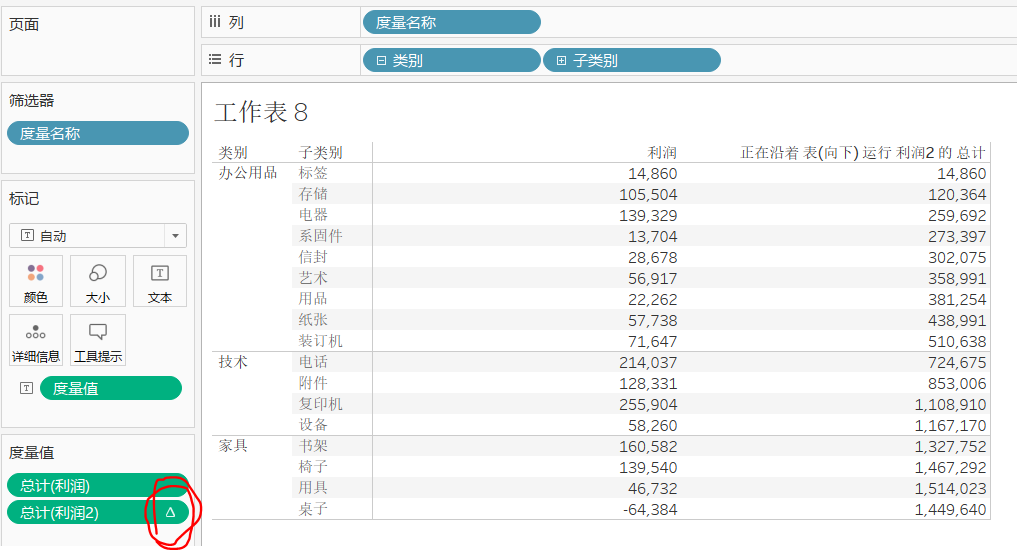Select the 电话 sub-category row
Viewport: 1017px width, 550px height.
[x=313, y=362]
